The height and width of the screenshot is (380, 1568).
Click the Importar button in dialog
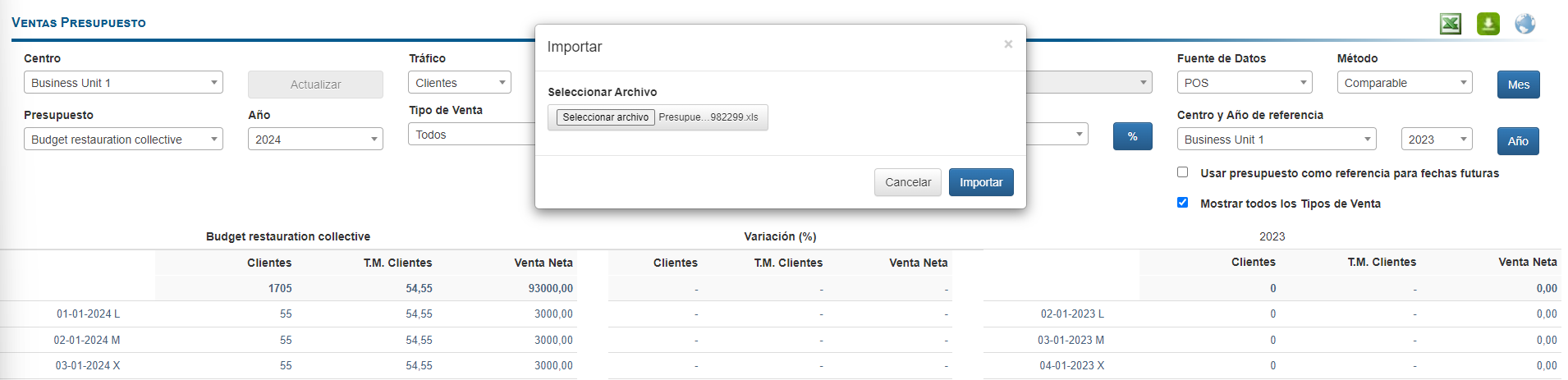pyautogui.click(x=981, y=182)
